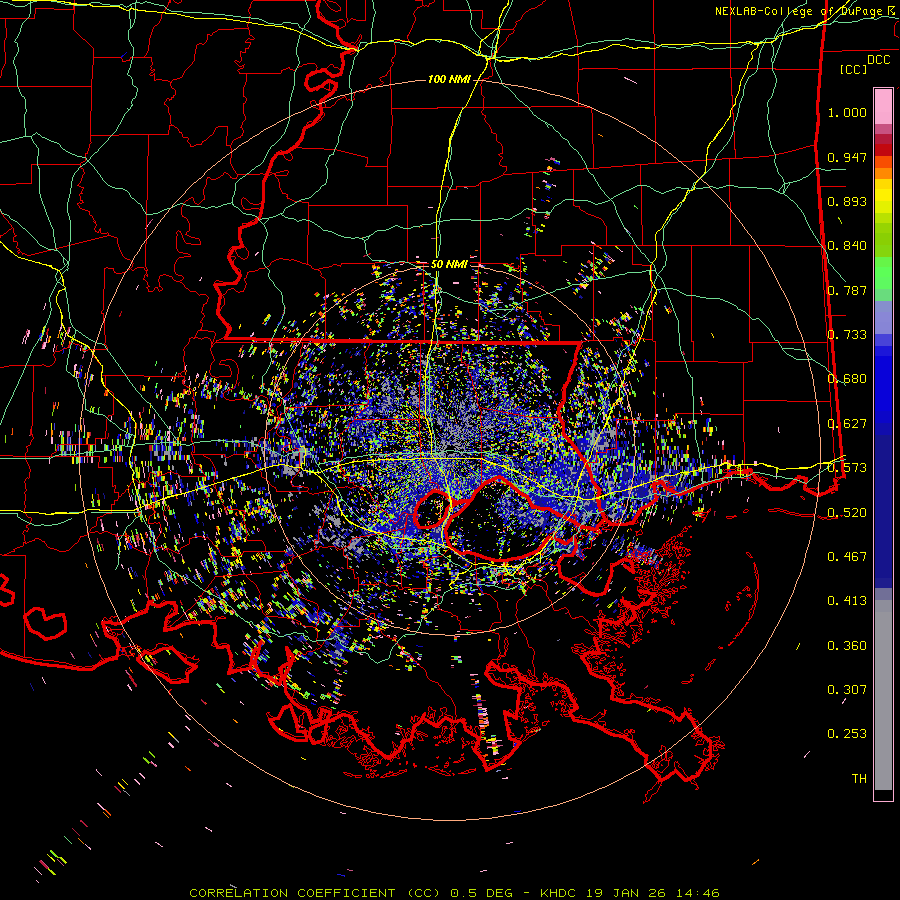Select the 0.627 scale value
Viewport: 900px width, 900px height.
click(847, 424)
